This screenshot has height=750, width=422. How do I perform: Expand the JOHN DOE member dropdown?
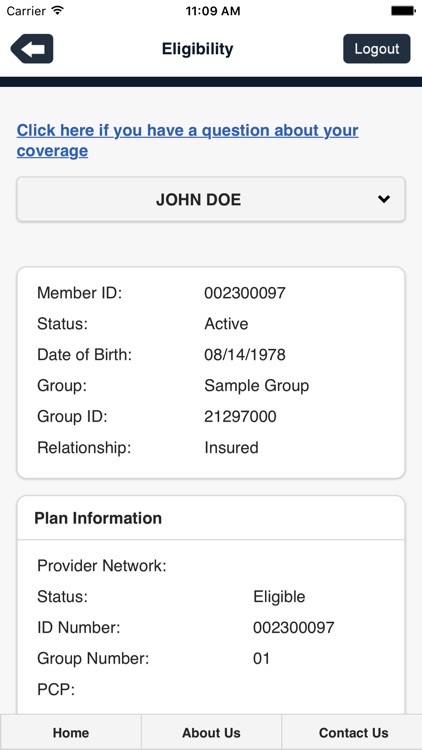211,199
